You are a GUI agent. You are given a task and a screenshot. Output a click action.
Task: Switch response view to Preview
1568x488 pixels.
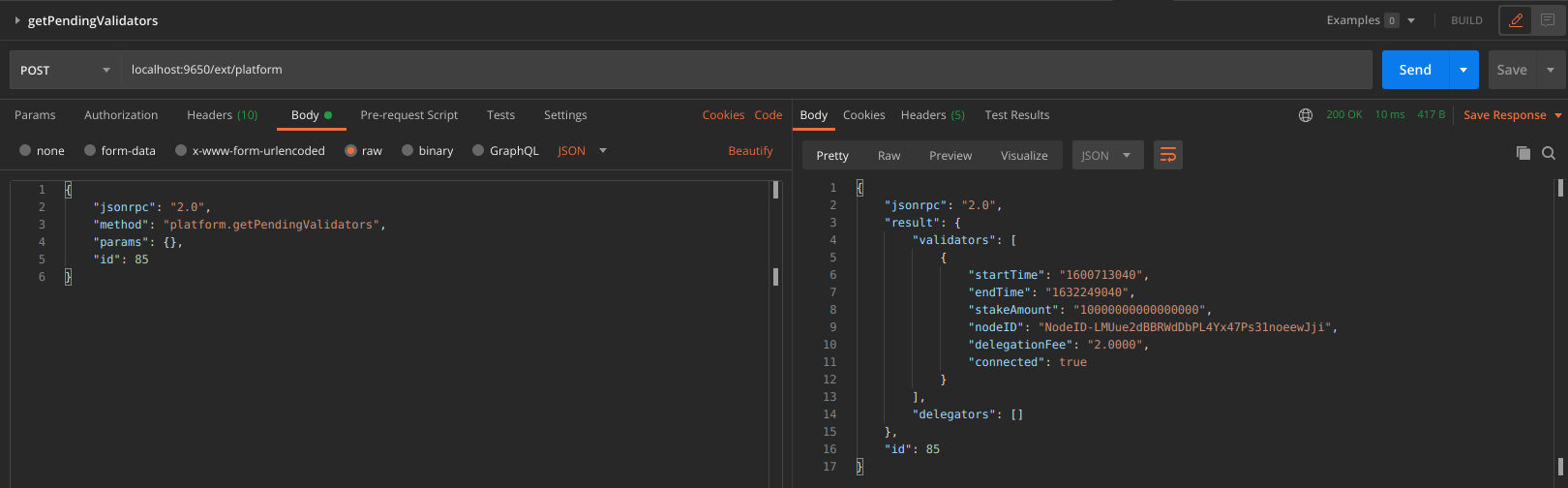(950, 155)
